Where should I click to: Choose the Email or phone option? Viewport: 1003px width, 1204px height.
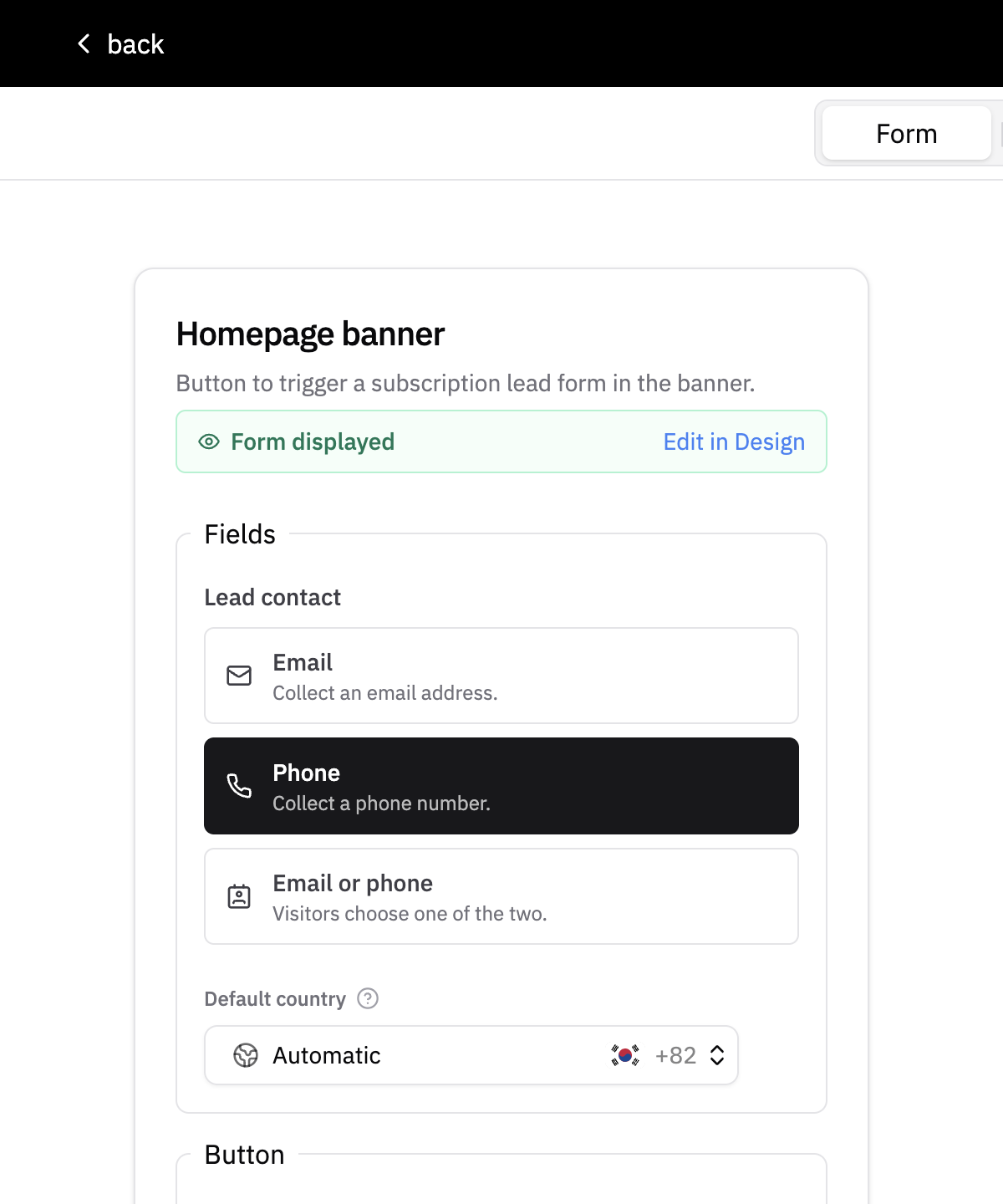pos(501,896)
